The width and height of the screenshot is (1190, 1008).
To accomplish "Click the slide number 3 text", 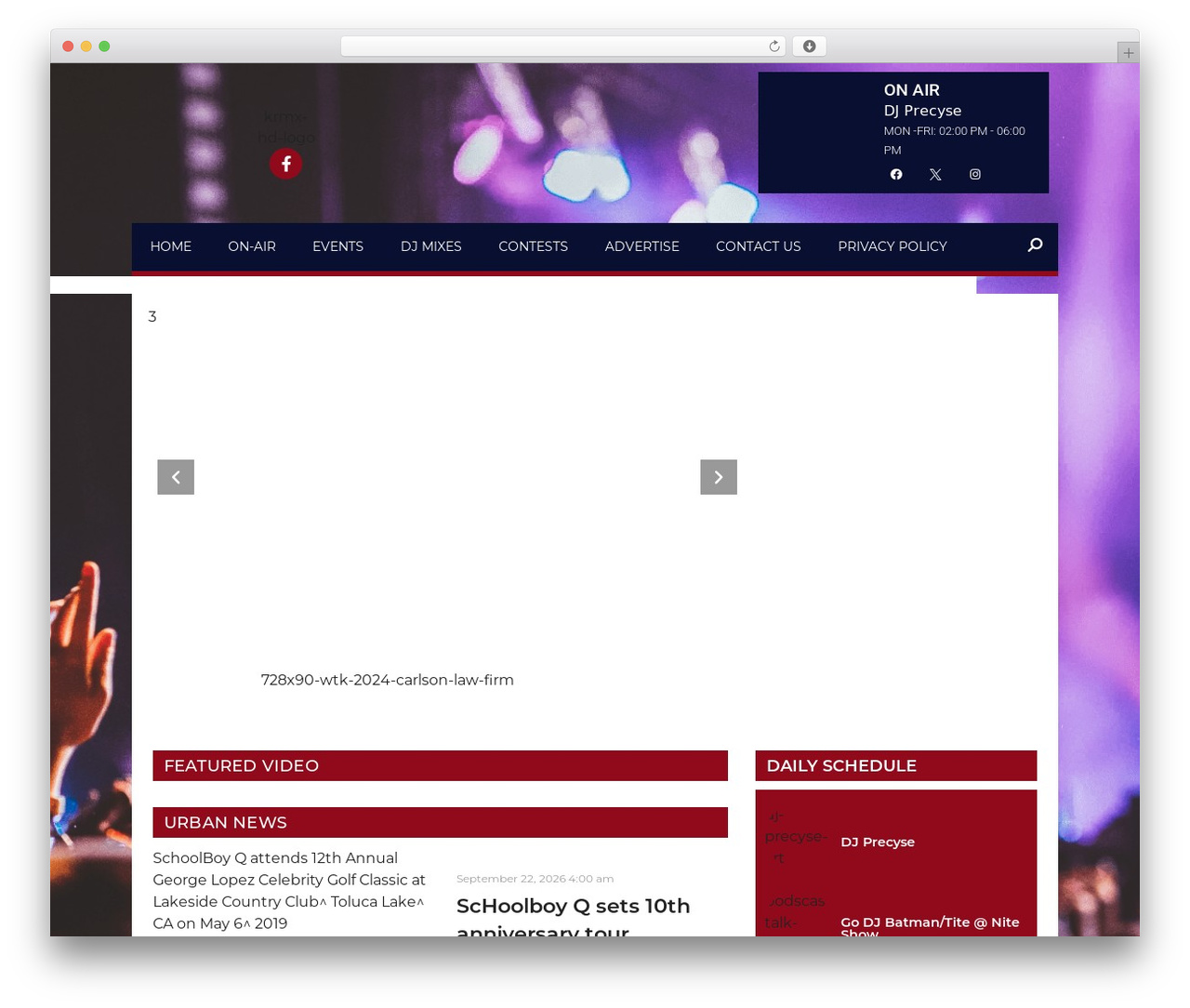I will [152, 317].
